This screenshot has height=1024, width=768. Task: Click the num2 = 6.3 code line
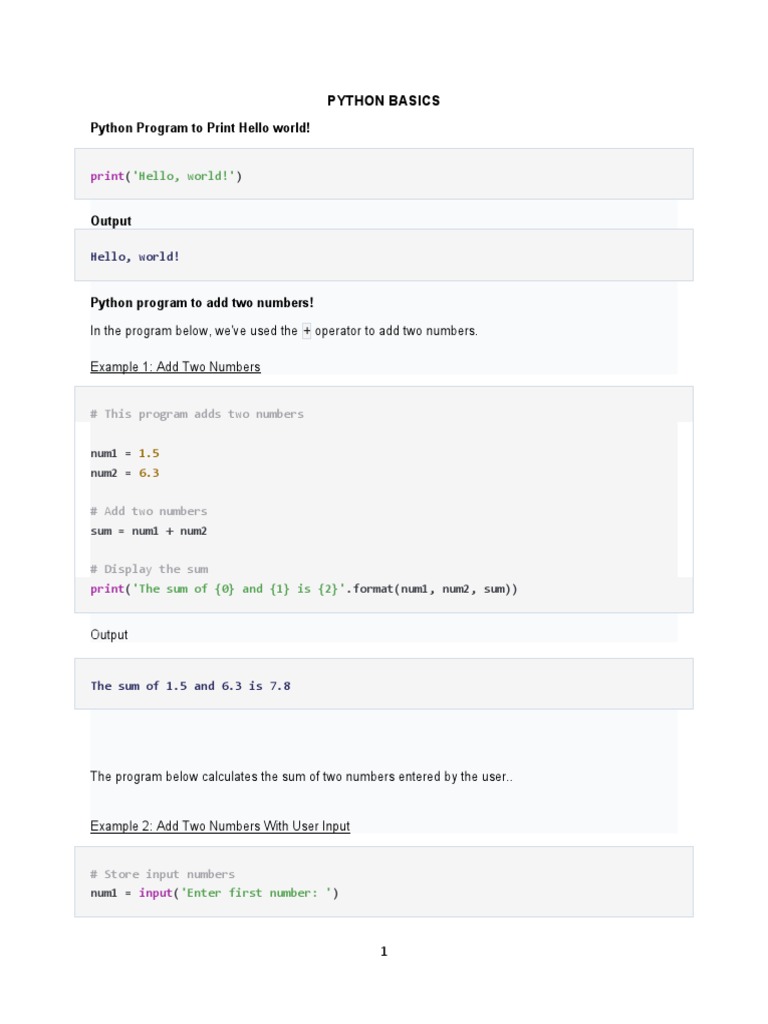click(125, 473)
